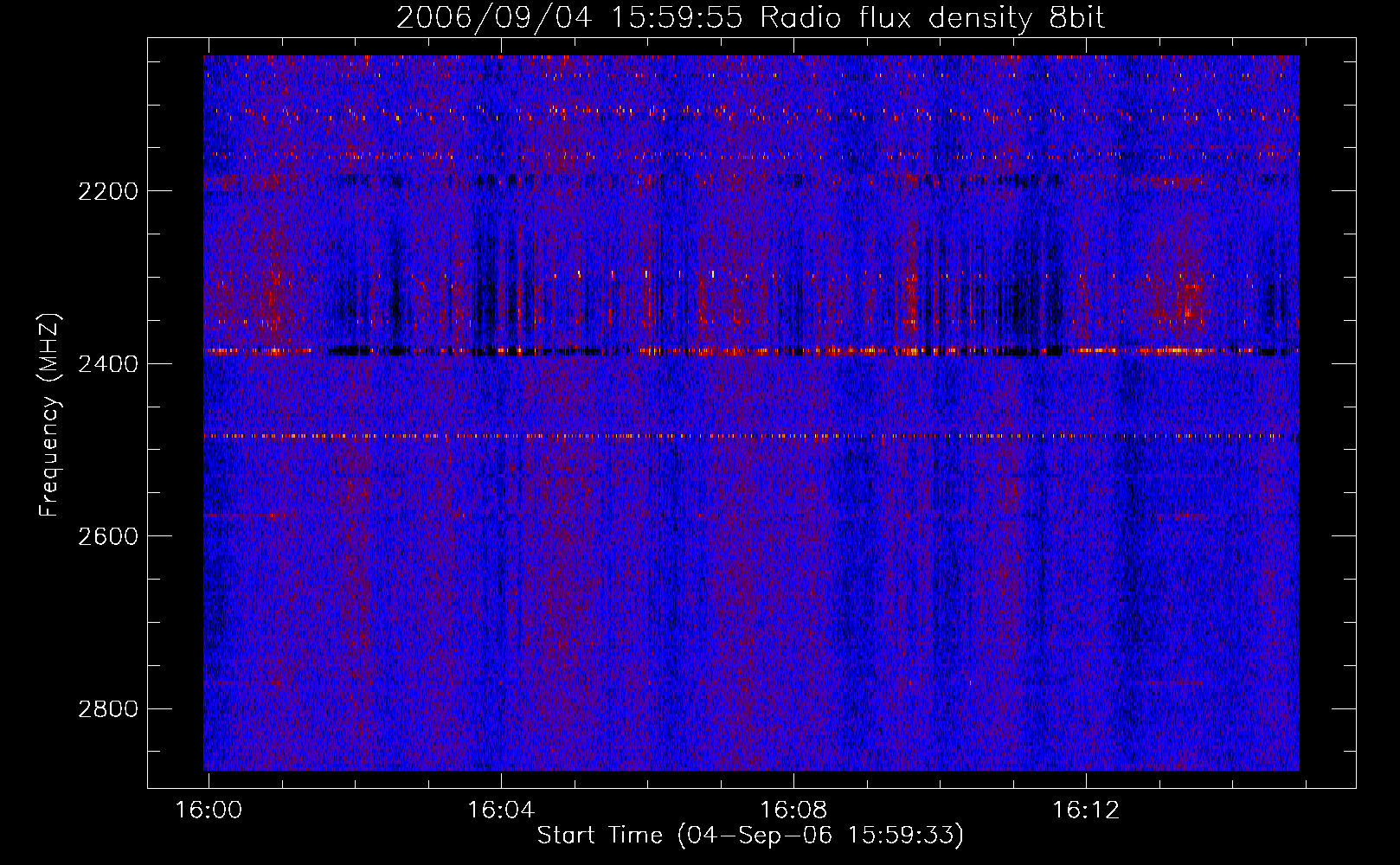Viewport: 1400px width, 865px height.
Task: Click the 16:12 time tick label
Action: [1086, 811]
